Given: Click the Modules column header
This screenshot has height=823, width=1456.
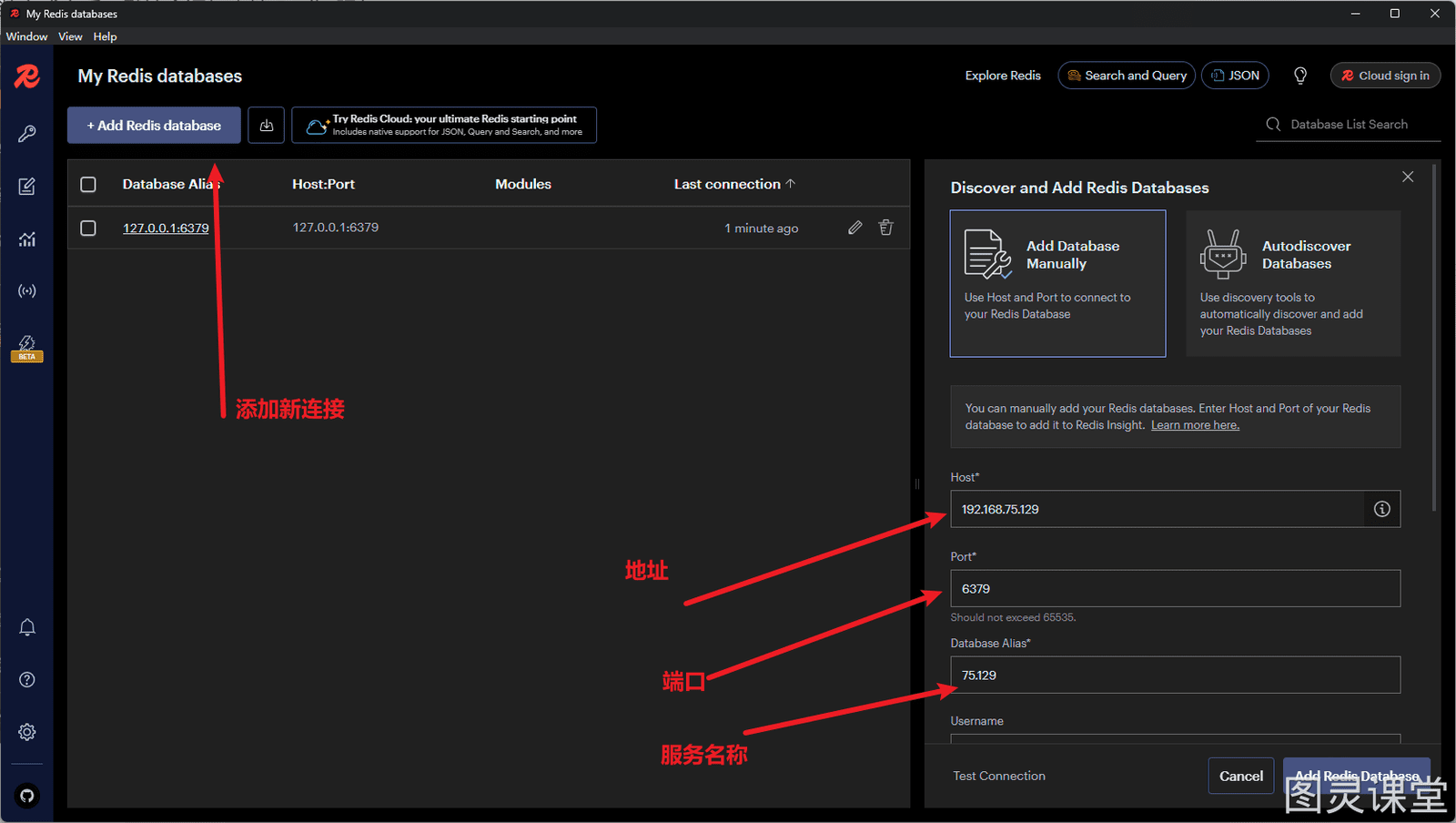Looking at the screenshot, I should coord(523,184).
